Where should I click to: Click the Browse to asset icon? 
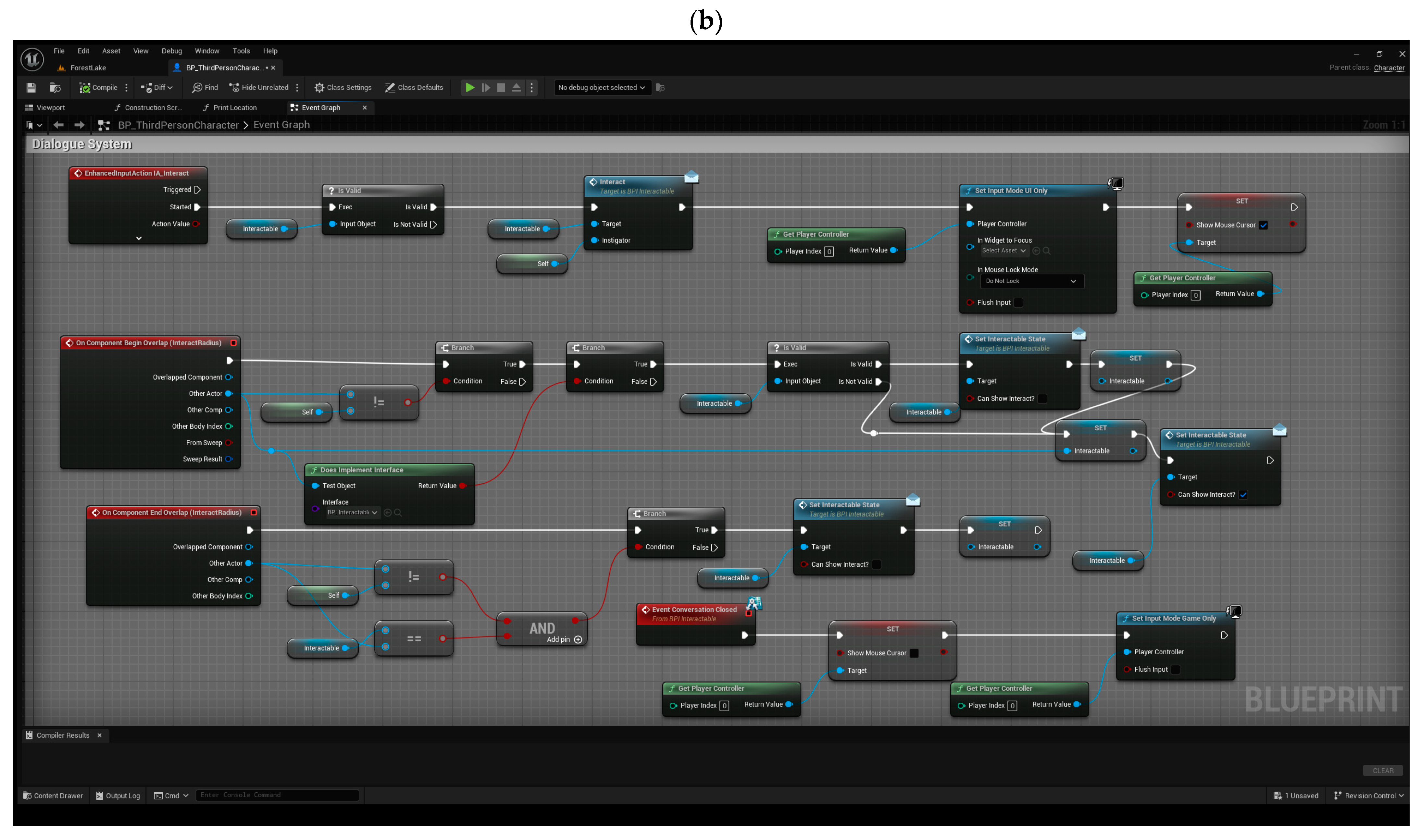click(x=55, y=88)
